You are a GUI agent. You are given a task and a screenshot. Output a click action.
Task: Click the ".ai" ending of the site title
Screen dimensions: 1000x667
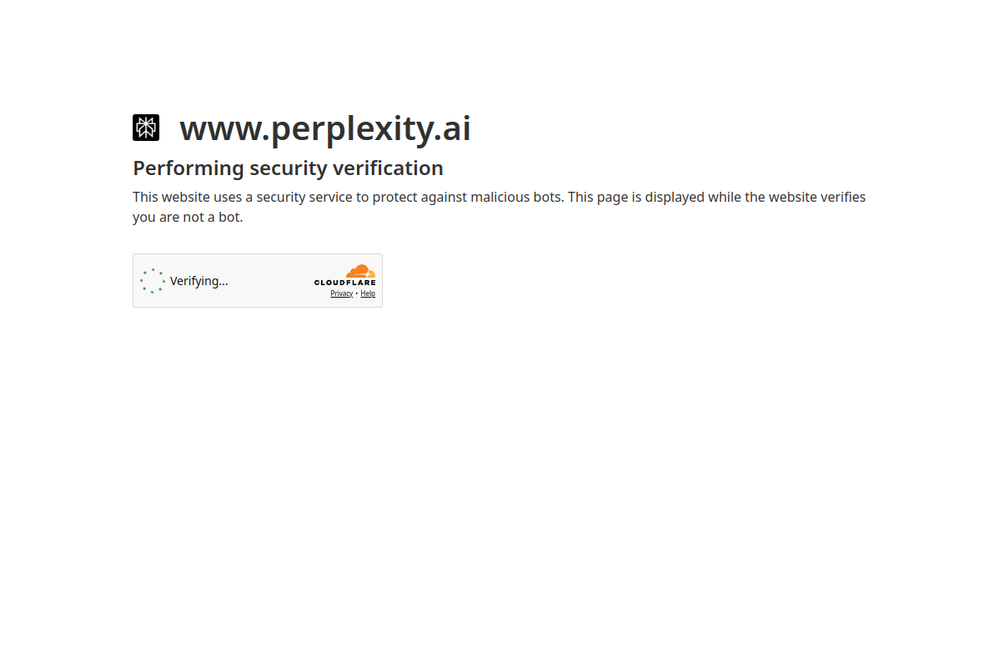point(452,128)
